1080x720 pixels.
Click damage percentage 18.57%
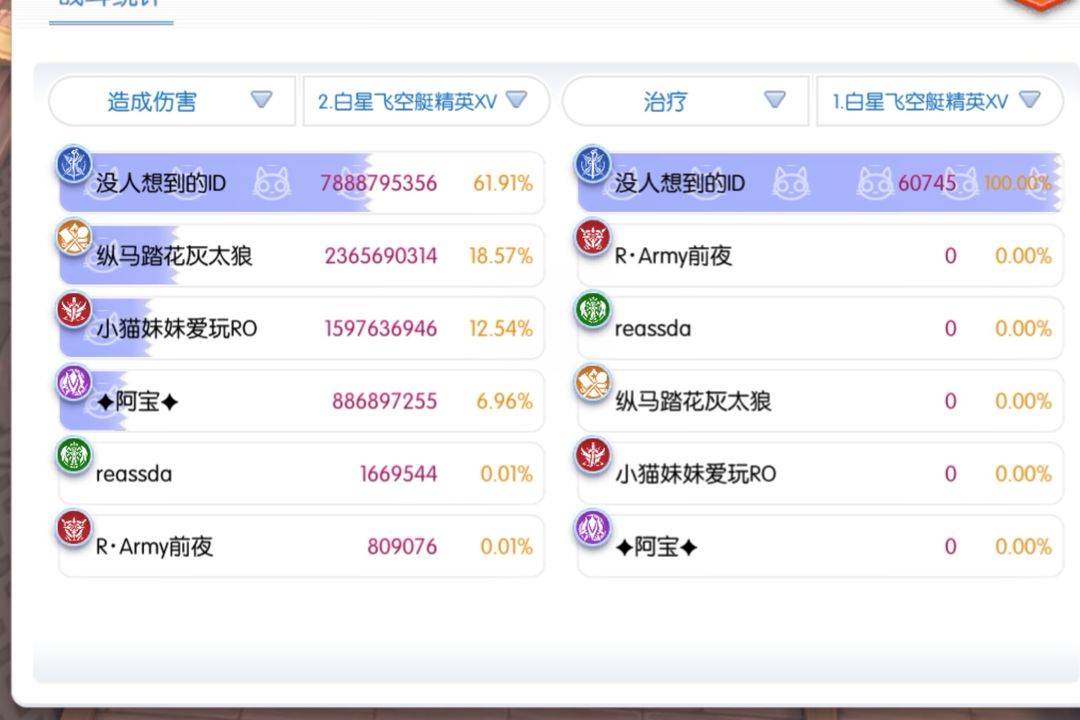click(x=501, y=256)
